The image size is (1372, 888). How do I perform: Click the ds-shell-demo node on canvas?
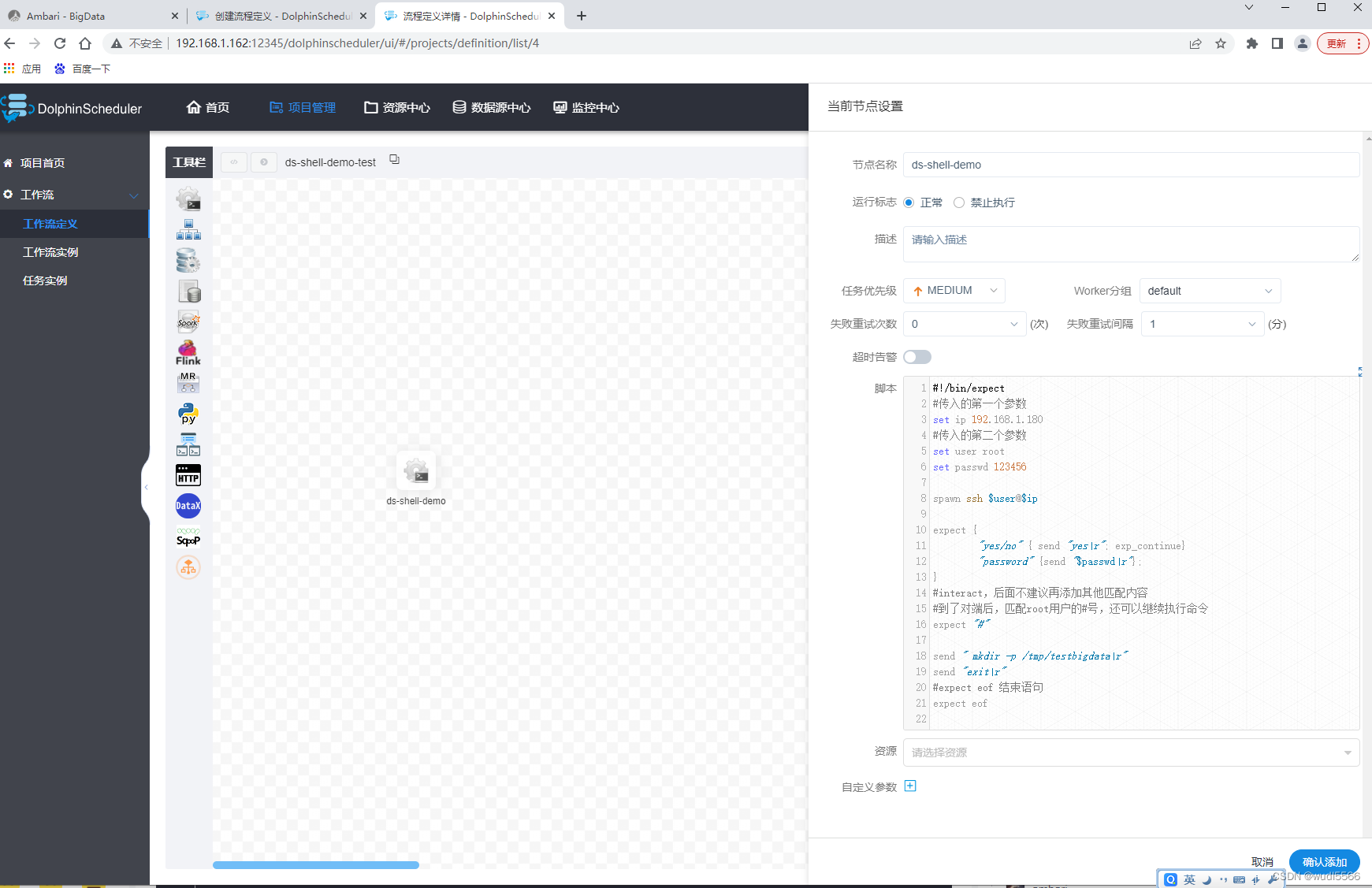tap(416, 471)
